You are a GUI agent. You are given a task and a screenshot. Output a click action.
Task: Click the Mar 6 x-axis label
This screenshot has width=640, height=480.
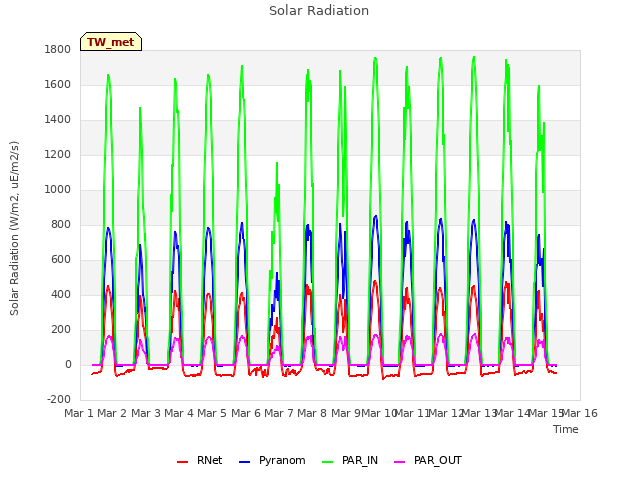[246, 413]
